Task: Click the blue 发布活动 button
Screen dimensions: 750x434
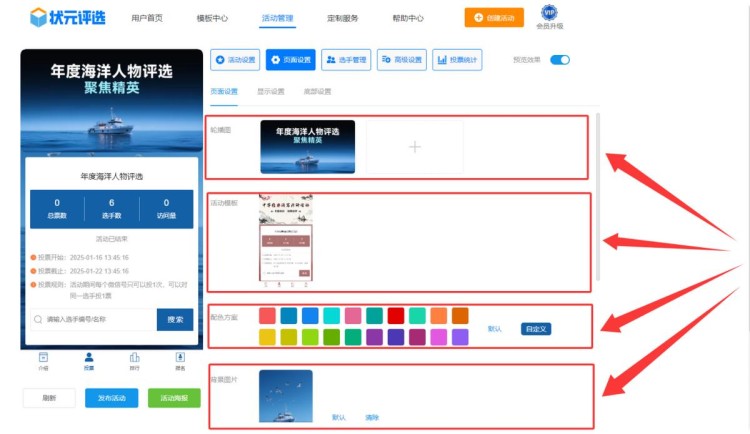Action: click(111, 398)
